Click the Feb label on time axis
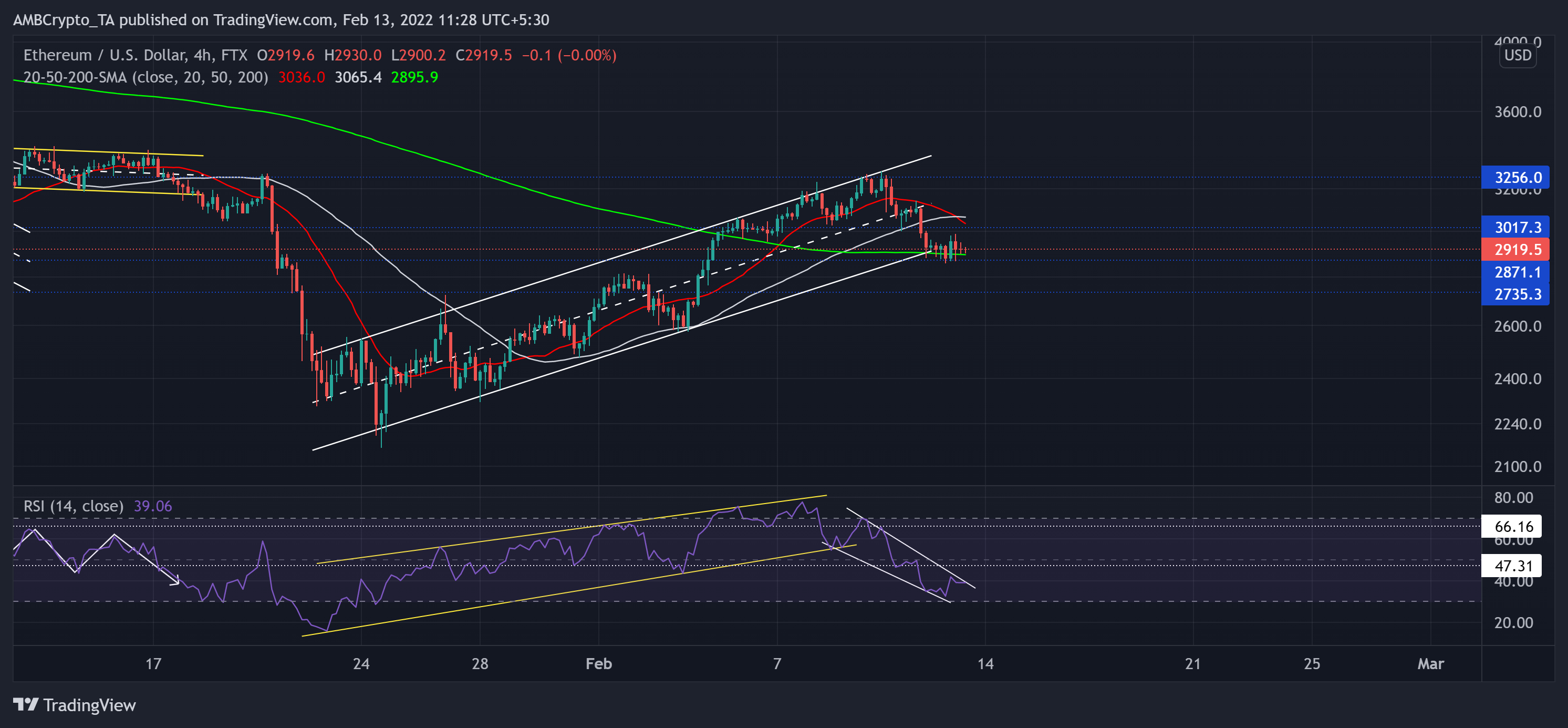 (598, 663)
